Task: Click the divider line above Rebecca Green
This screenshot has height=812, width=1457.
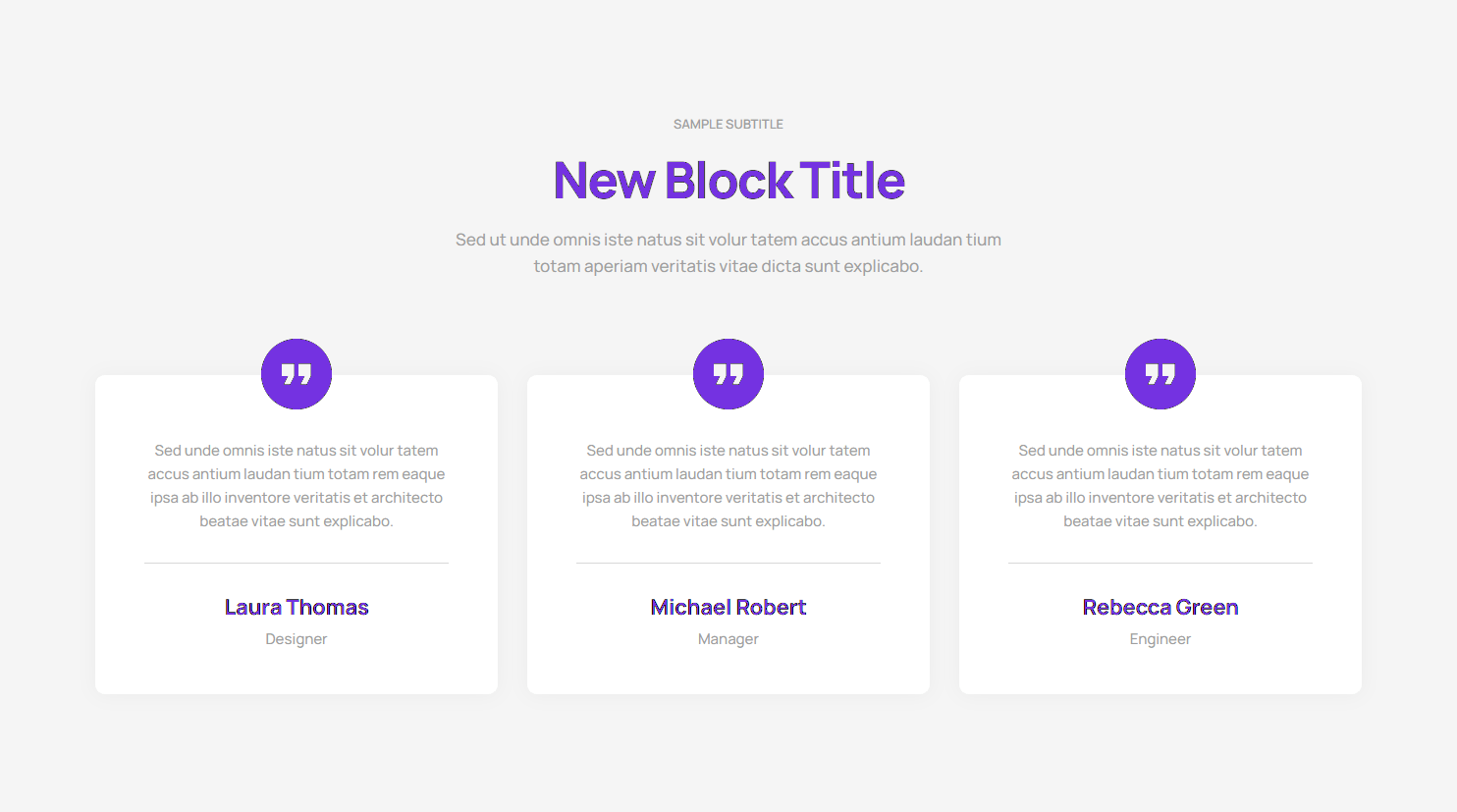Action: (1160, 563)
